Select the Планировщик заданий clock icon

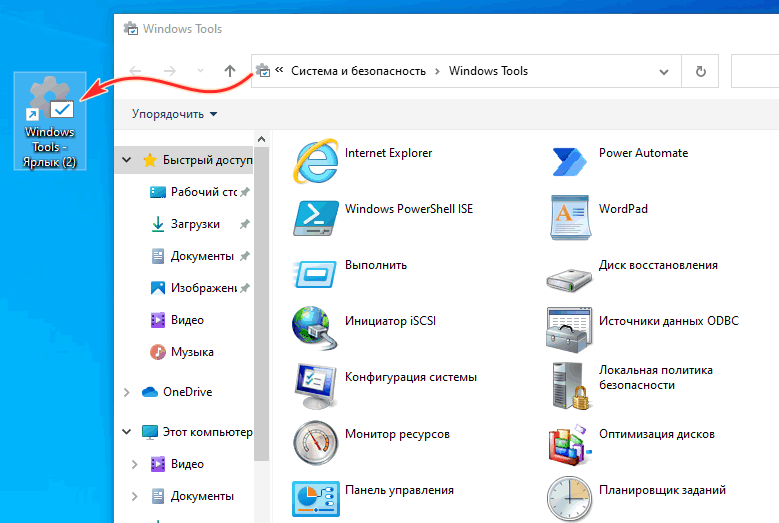[569, 499]
